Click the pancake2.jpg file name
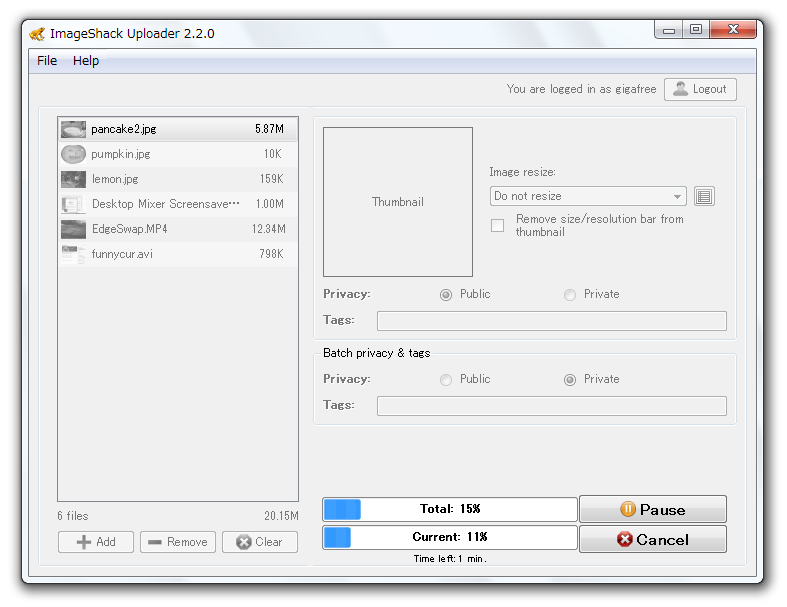Image resolution: width=787 pixels, height=607 pixels. click(123, 129)
